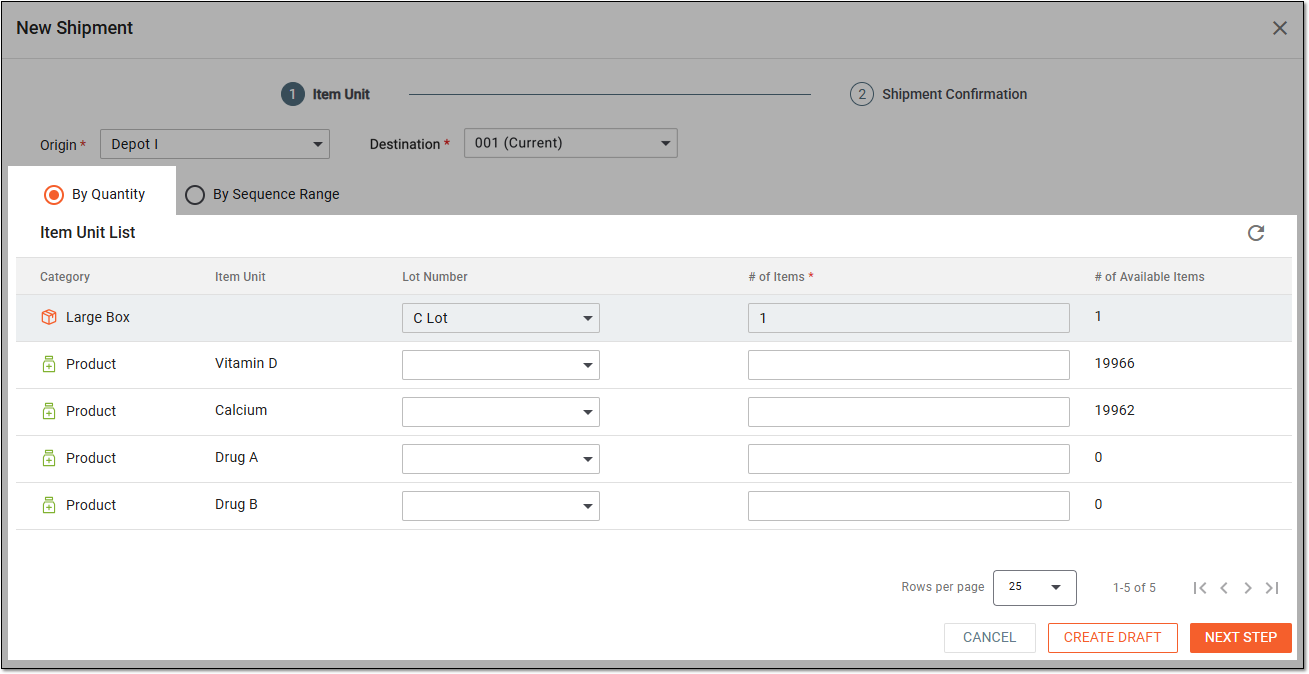Click the Large Box category label

click(x=98, y=317)
